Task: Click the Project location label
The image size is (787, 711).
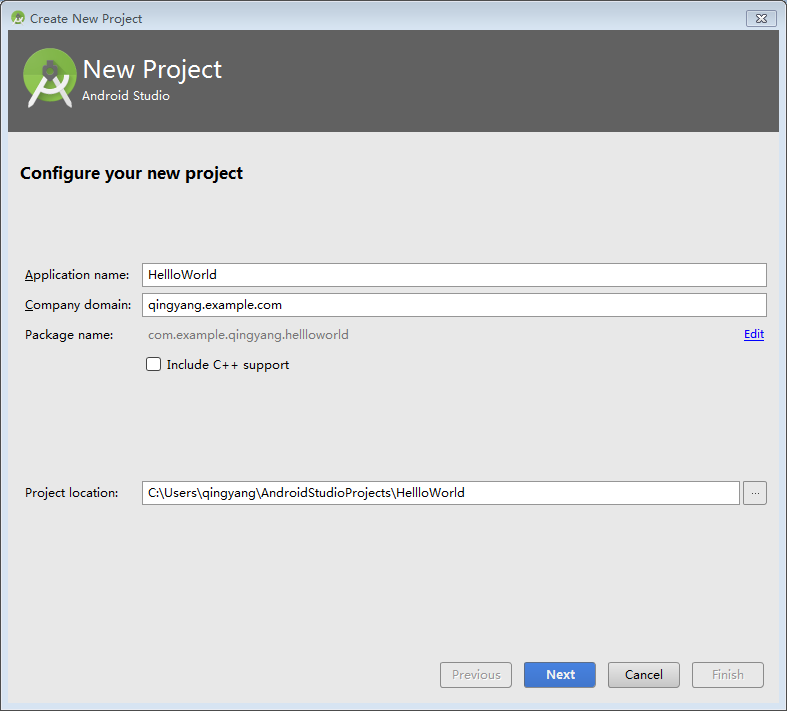Action: (72, 493)
